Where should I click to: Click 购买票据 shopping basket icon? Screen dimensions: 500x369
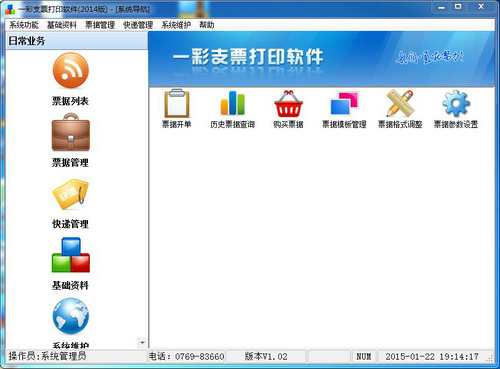[288, 104]
